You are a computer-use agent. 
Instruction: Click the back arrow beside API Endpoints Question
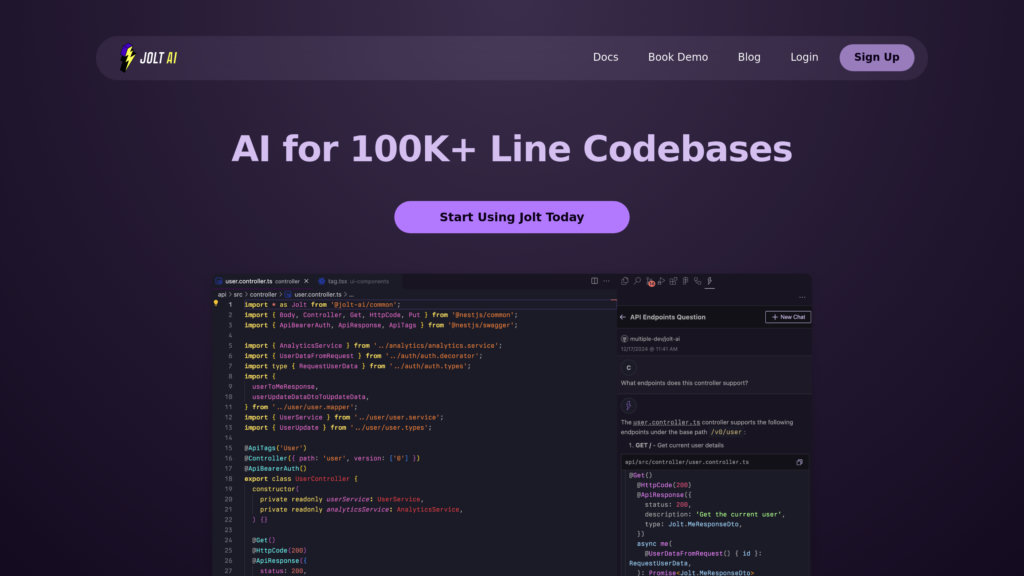(x=623, y=317)
